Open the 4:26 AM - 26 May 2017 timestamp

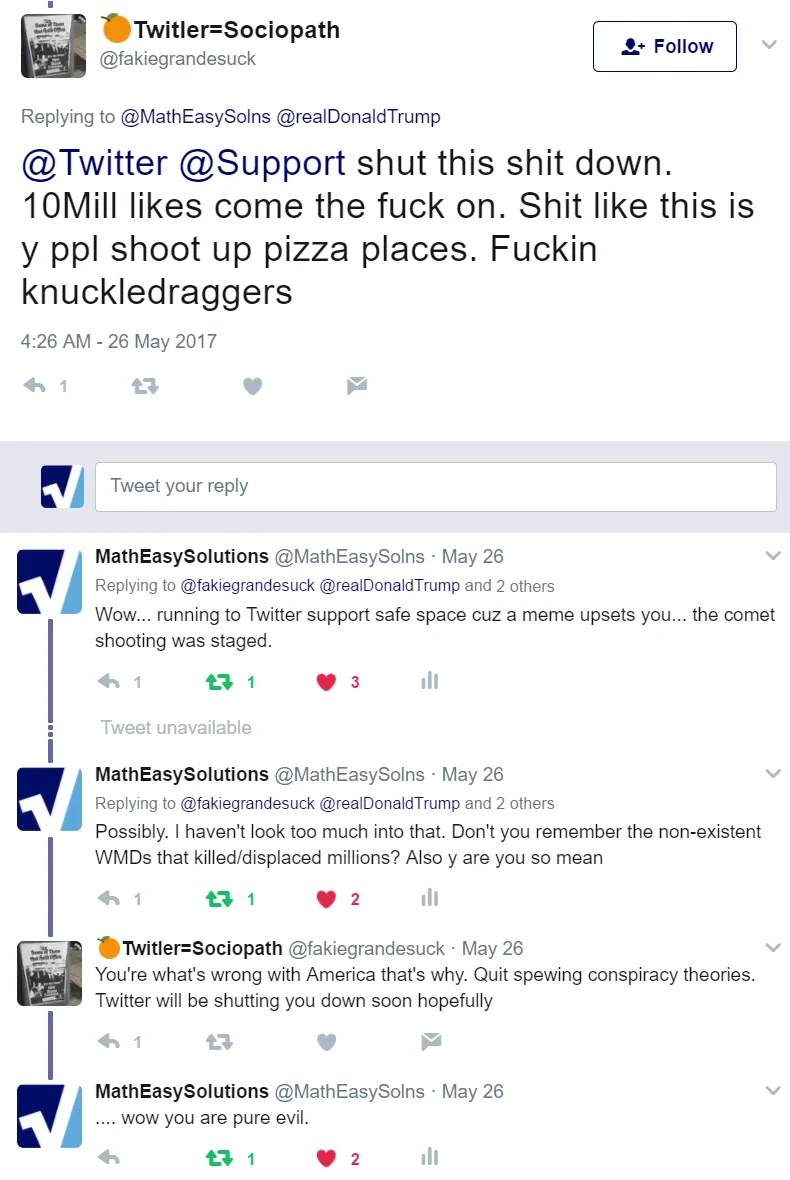click(119, 341)
